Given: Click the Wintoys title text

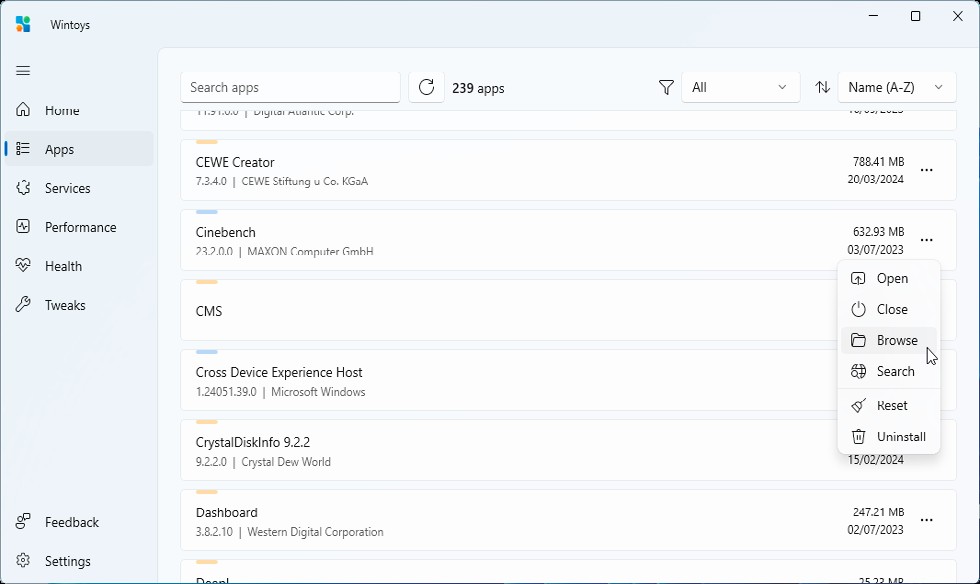Looking at the screenshot, I should (70, 25).
